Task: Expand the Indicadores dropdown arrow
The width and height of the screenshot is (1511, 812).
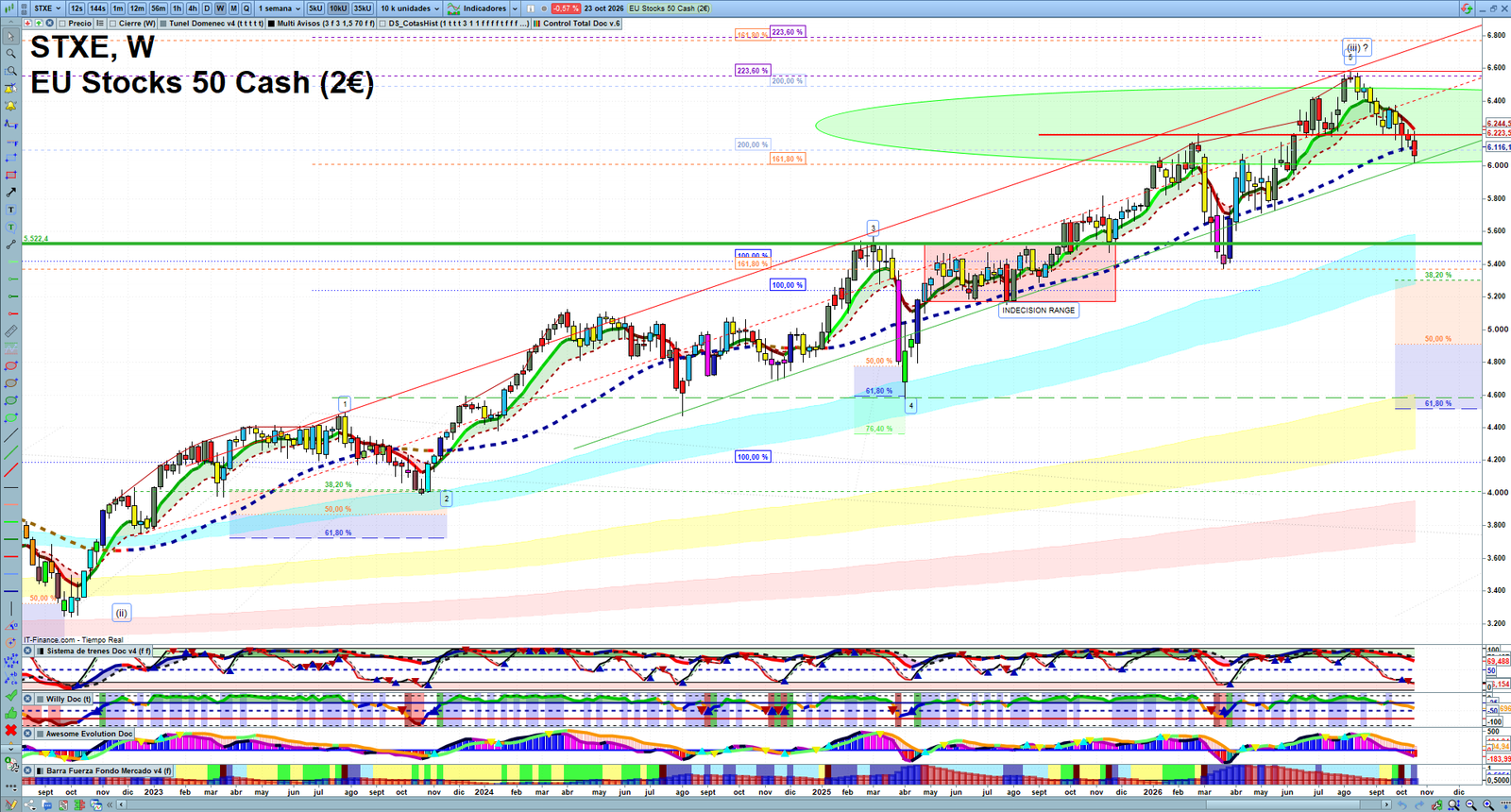Action: click(x=515, y=8)
